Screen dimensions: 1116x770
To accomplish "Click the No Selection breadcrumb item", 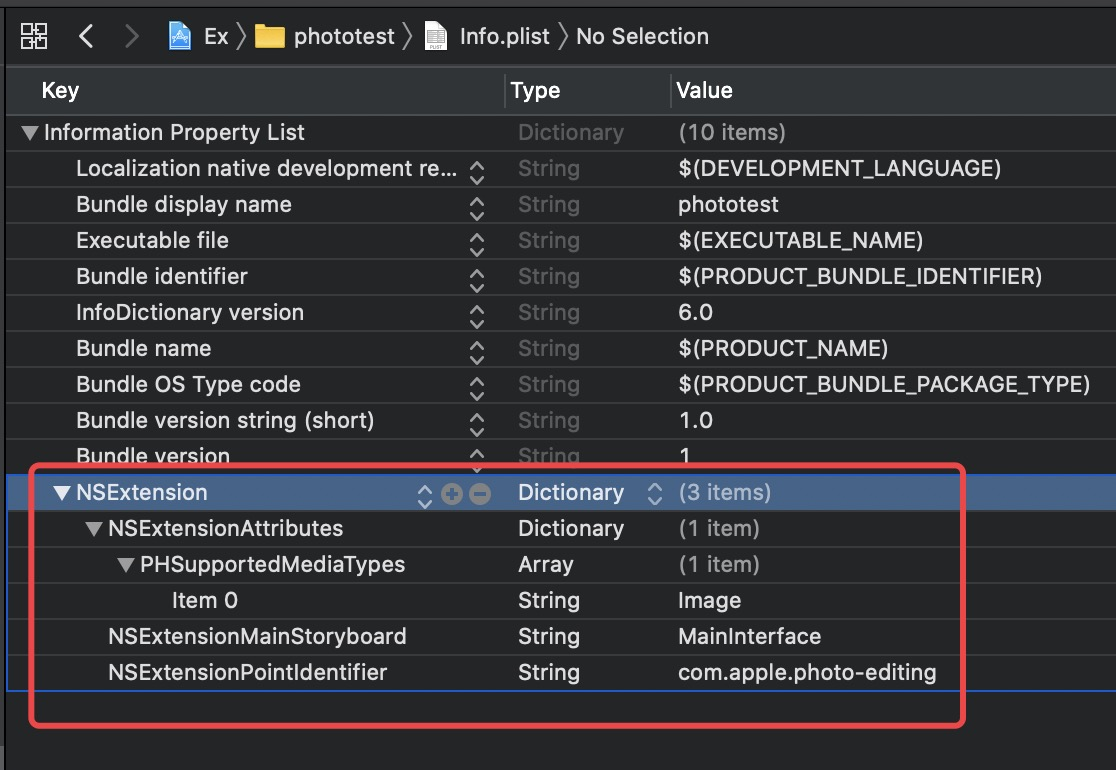I will tap(642, 37).
